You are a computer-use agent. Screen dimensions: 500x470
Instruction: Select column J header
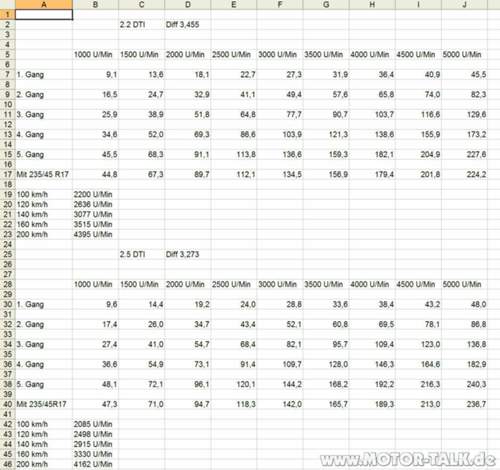pos(464,4)
